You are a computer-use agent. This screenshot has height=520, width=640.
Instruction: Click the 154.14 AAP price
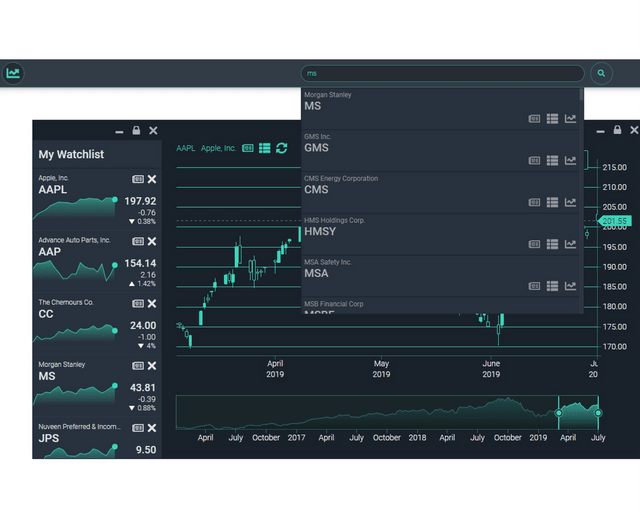[x=140, y=263]
